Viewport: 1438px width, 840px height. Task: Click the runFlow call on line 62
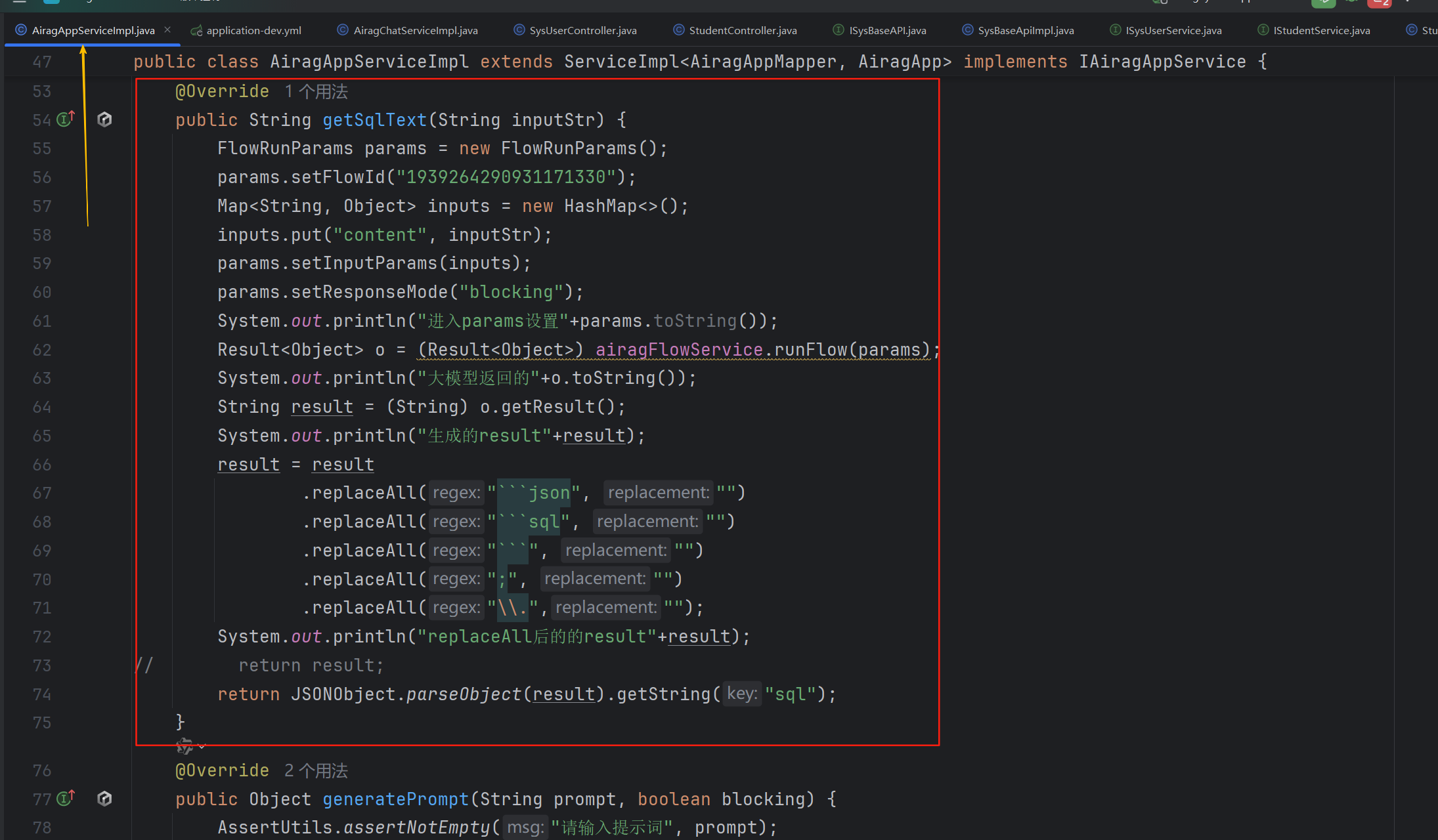click(810, 350)
